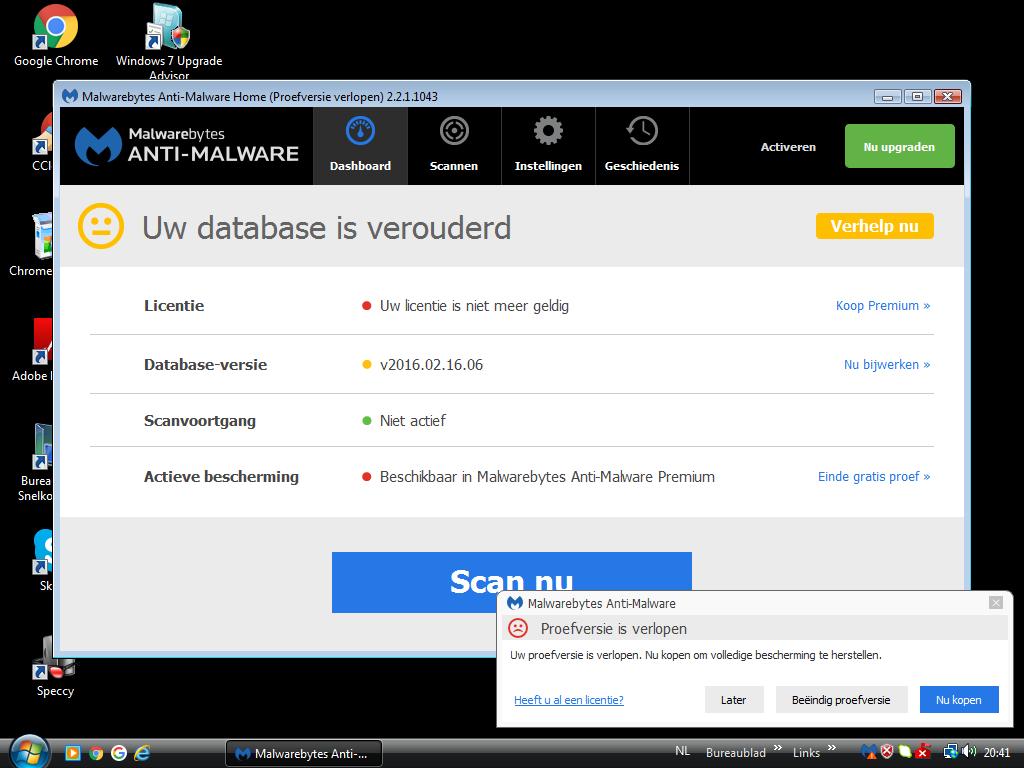The width and height of the screenshot is (1024, 768).
Task: Open the 'Heeft u al een licentie?' link
Action: tap(569, 700)
